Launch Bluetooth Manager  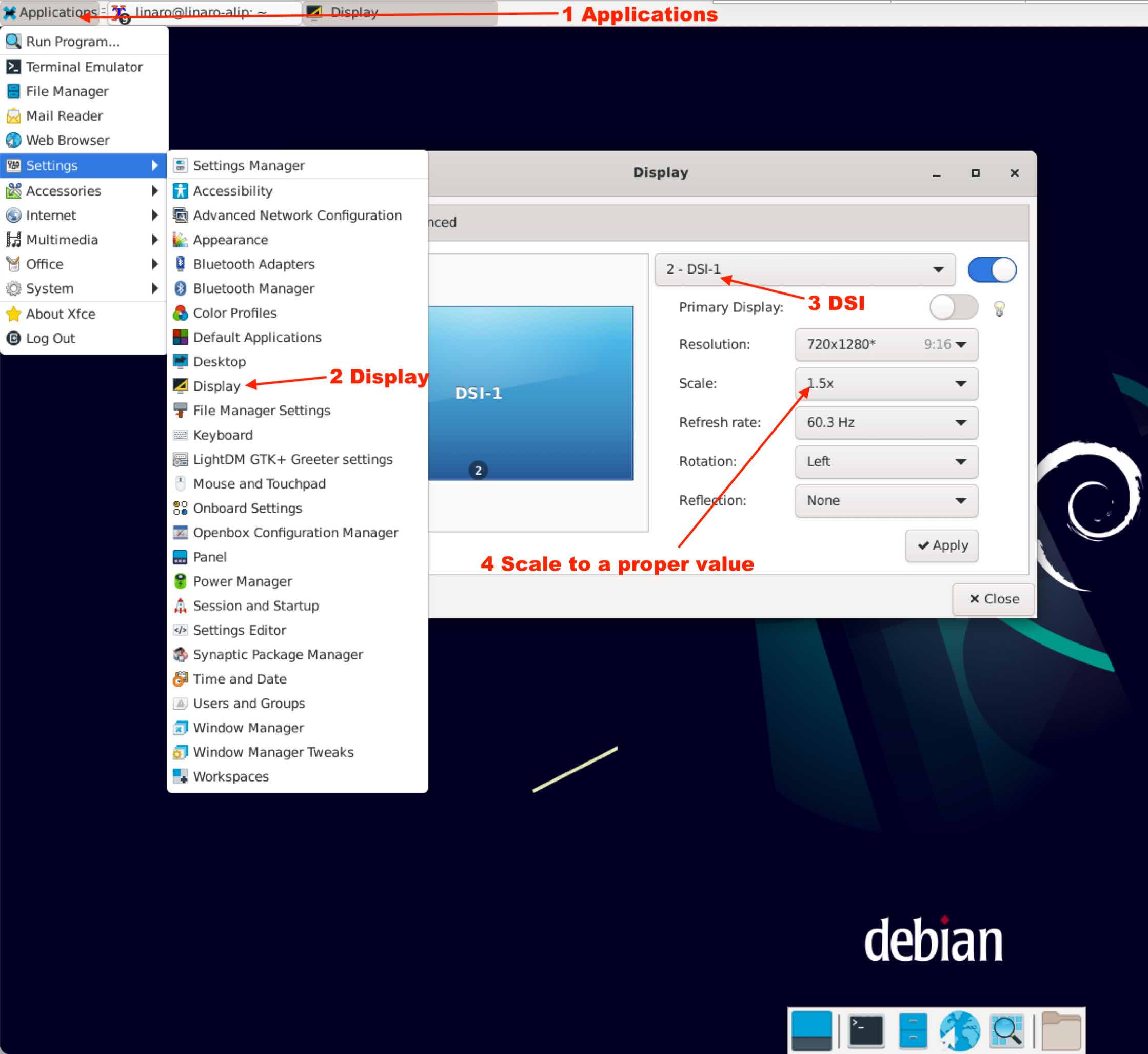pyautogui.click(x=297, y=288)
